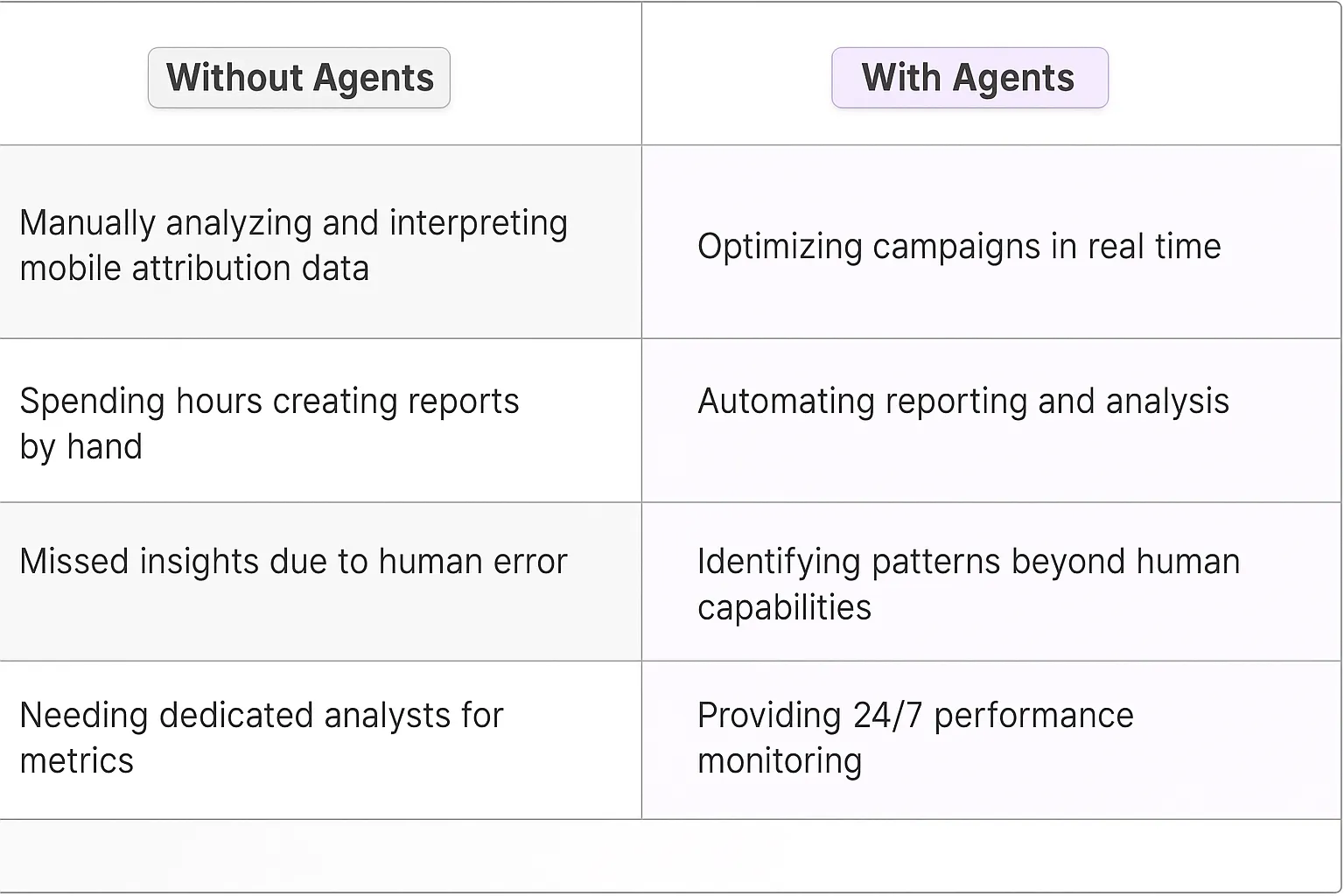Click the "Without Agents" header button

[x=299, y=78]
